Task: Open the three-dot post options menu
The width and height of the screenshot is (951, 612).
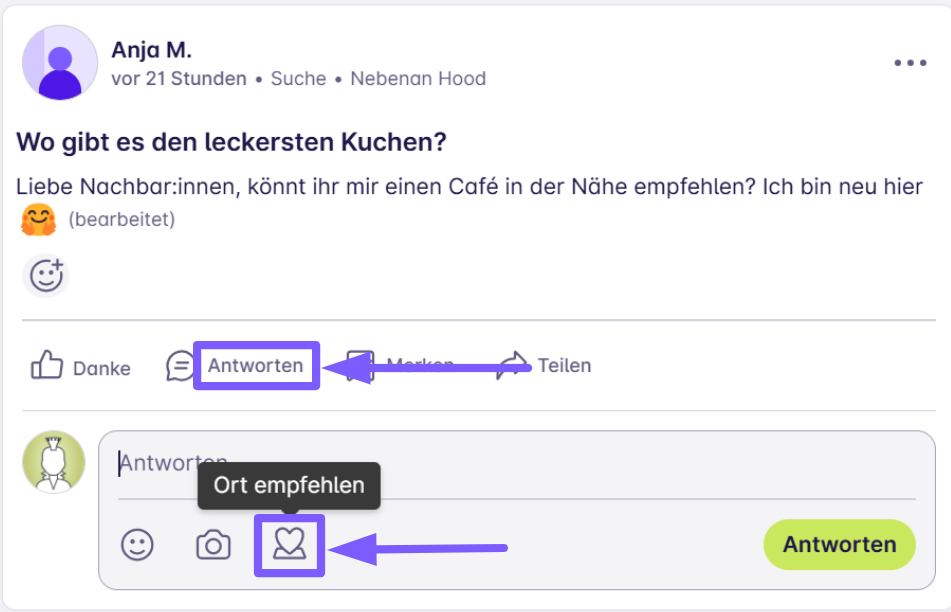Action: click(x=910, y=63)
